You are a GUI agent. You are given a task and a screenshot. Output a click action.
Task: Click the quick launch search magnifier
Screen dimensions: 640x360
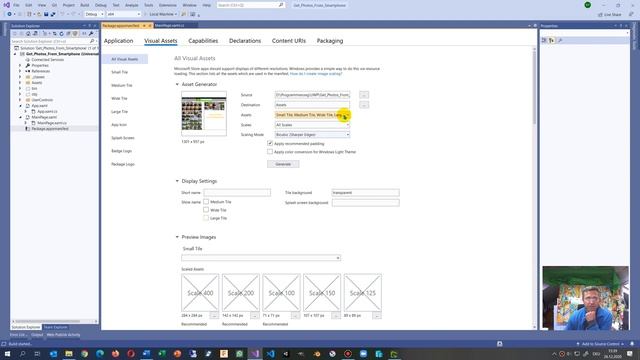(281, 5)
